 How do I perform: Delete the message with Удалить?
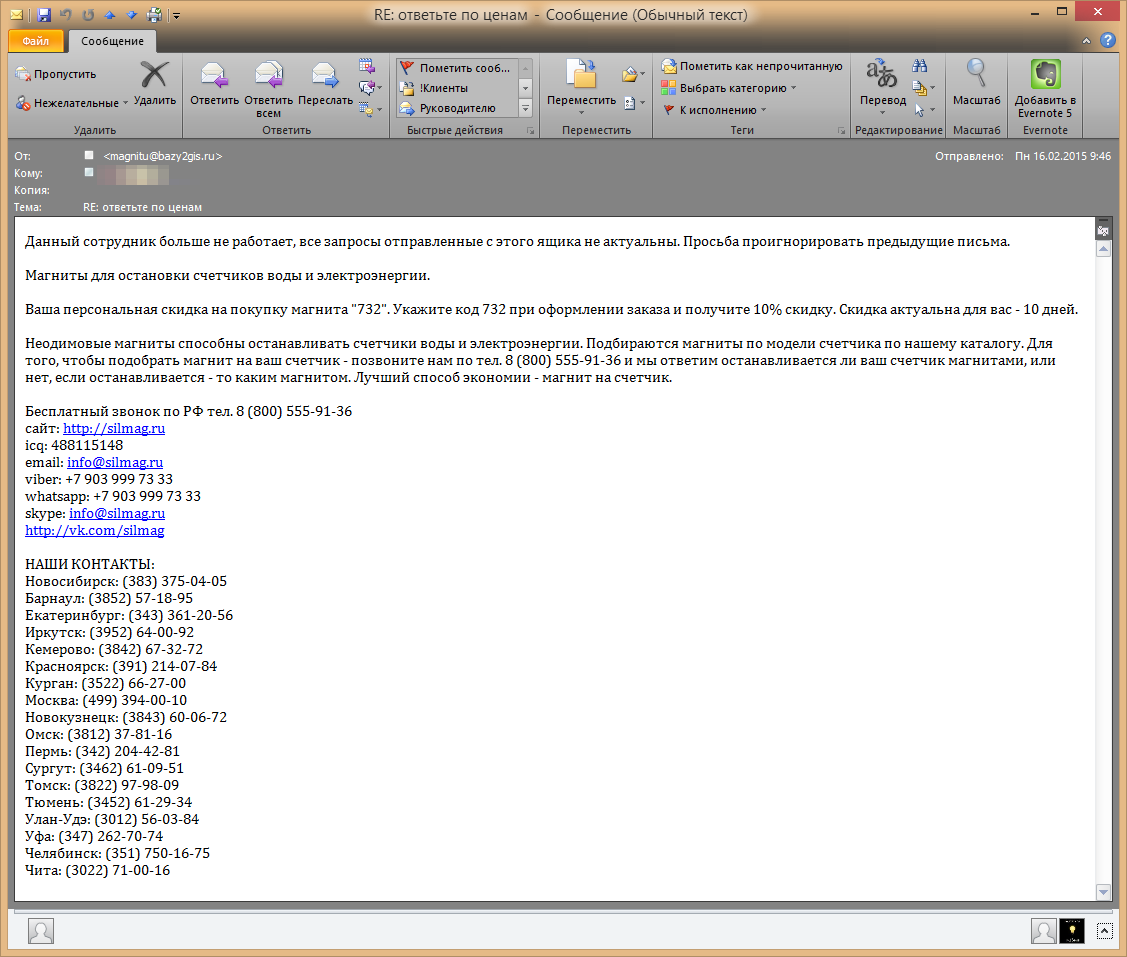[x=155, y=84]
